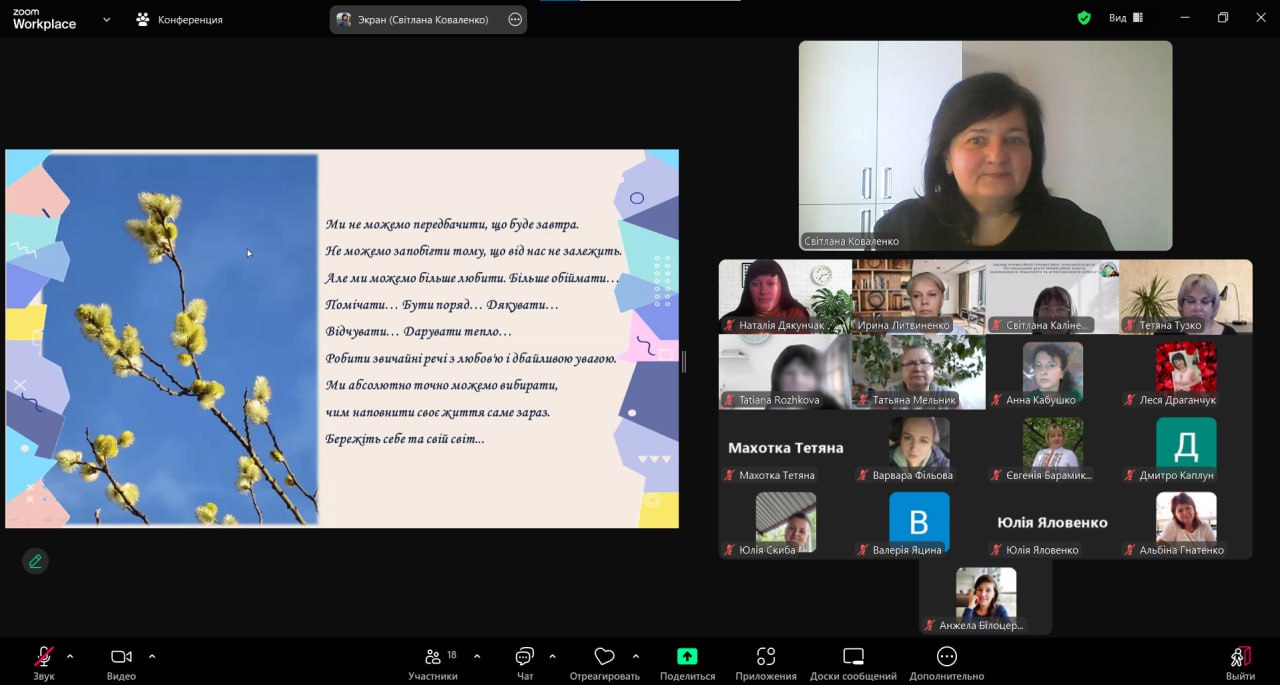This screenshot has height=685, width=1280.
Task: Expand the arrow beside Отреагировать
Action: point(636,657)
